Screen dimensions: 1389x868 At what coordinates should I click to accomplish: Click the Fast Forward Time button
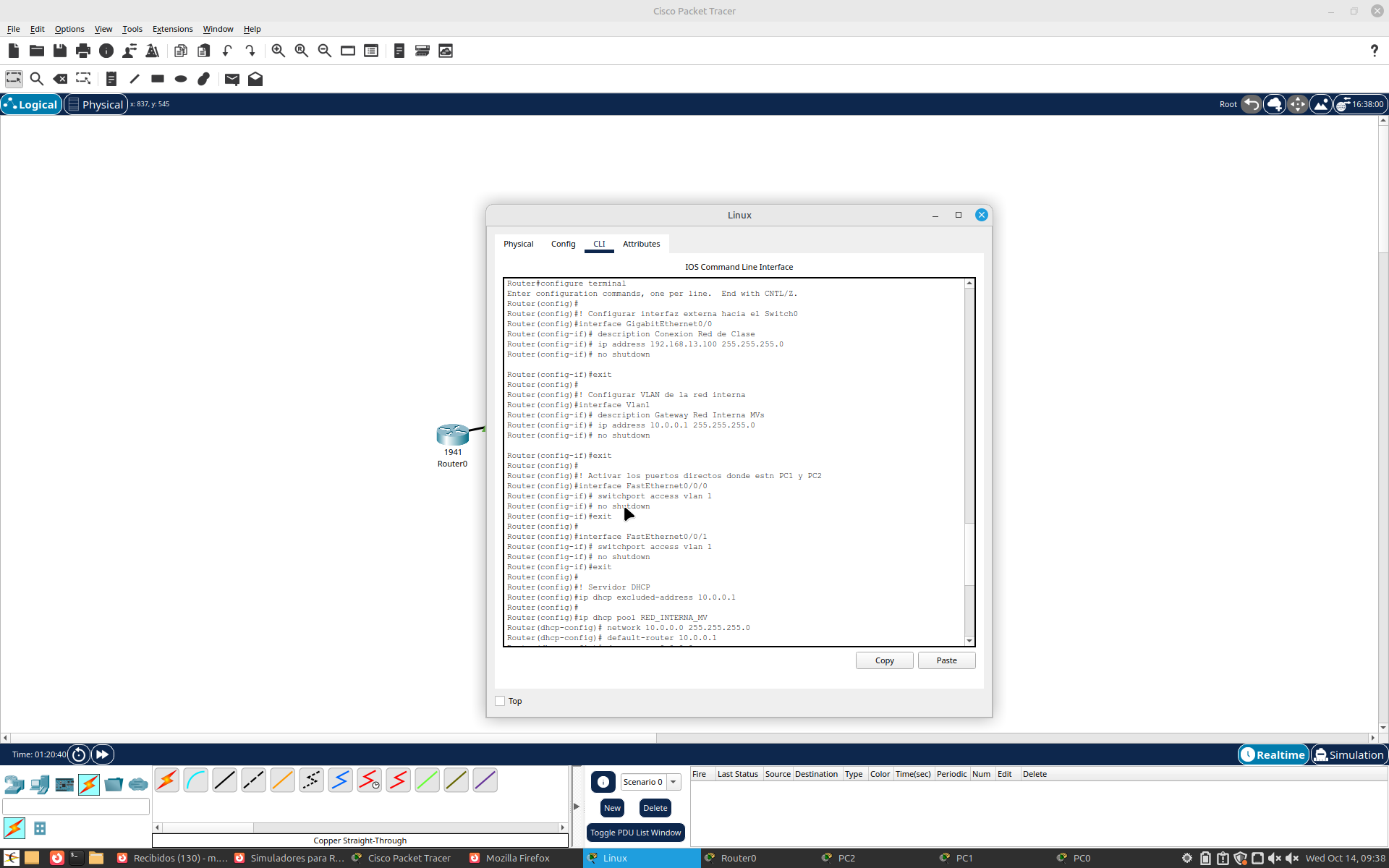pos(103,754)
